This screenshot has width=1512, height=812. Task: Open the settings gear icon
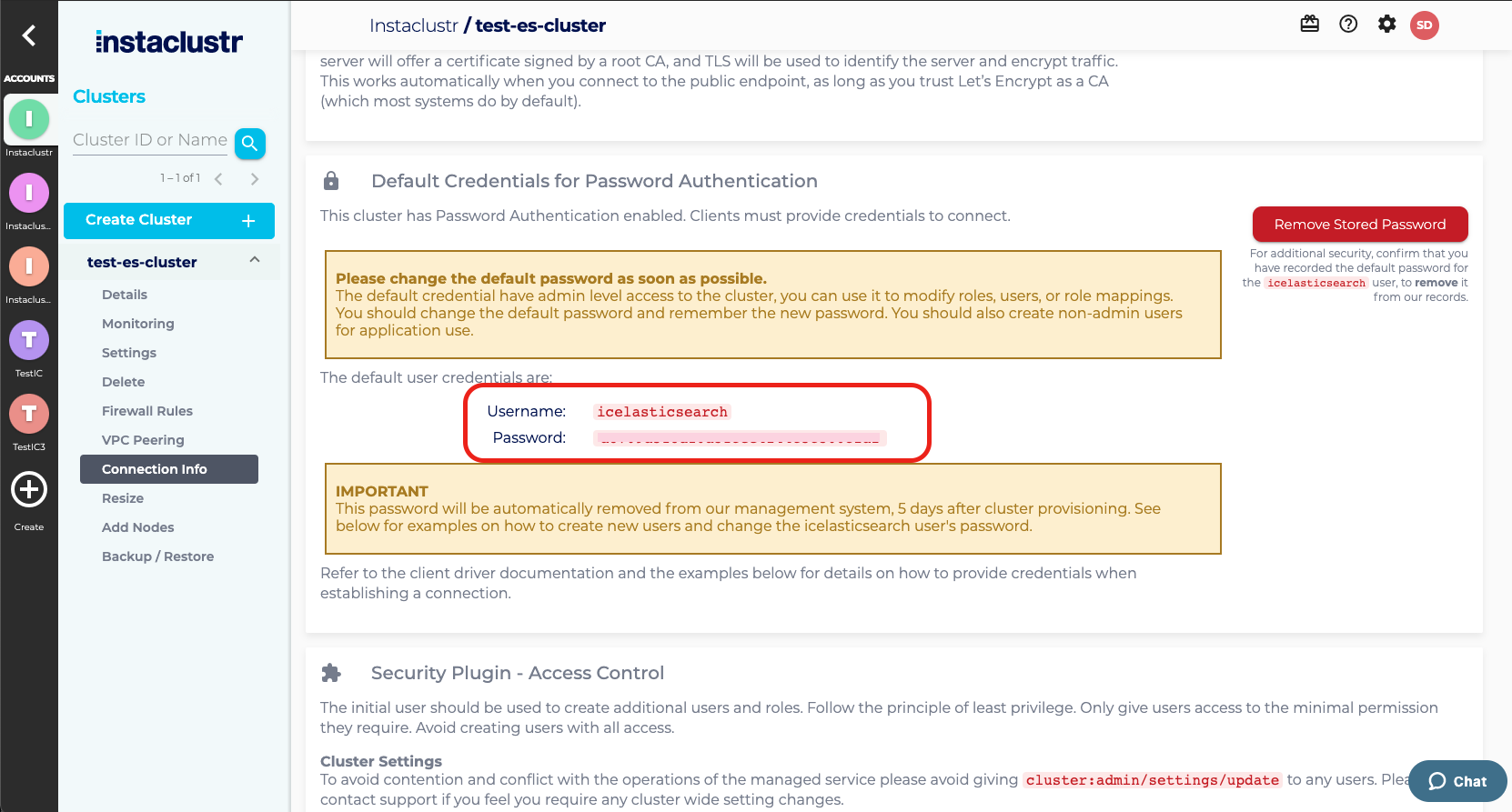pos(1386,24)
